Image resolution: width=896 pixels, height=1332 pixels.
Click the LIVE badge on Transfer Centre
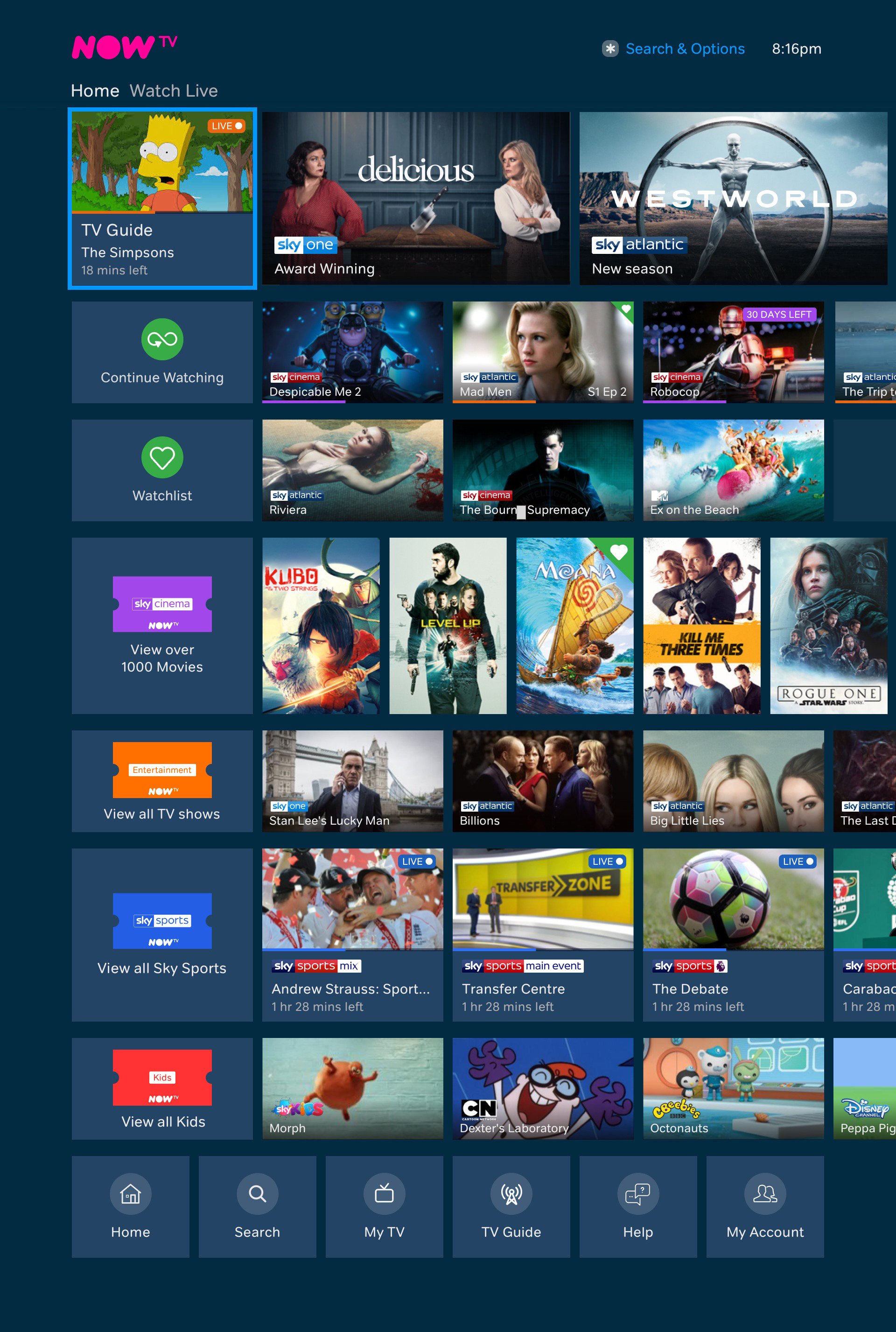click(607, 861)
